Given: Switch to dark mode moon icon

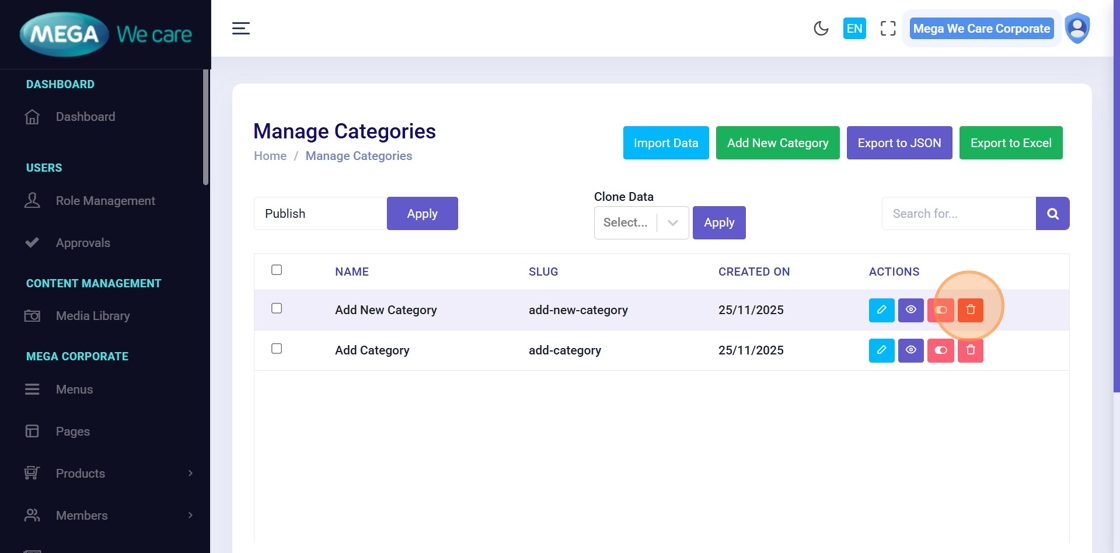Looking at the screenshot, I should coord(821,28).
